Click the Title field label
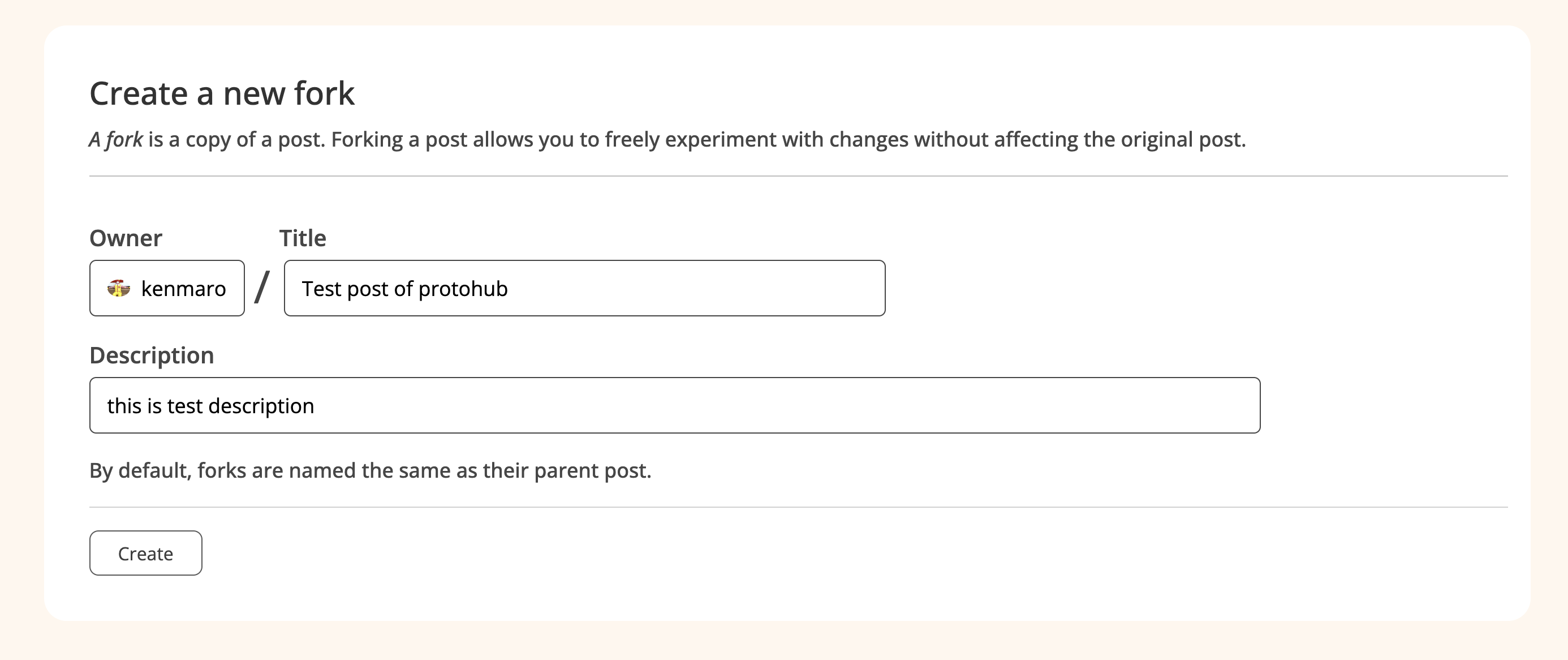Image resolution: width=1568 pixels, height=660 pixels. (x=303, y=238)
